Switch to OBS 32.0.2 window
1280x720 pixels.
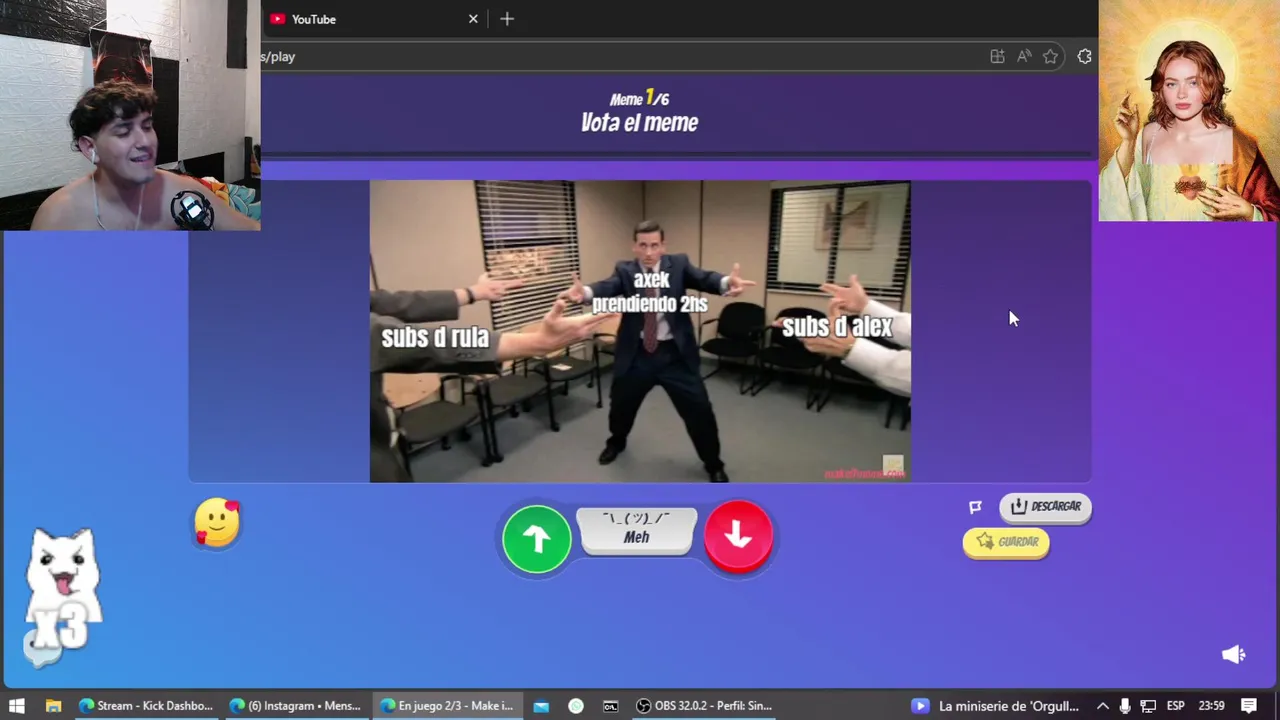(x=704, y=706)
